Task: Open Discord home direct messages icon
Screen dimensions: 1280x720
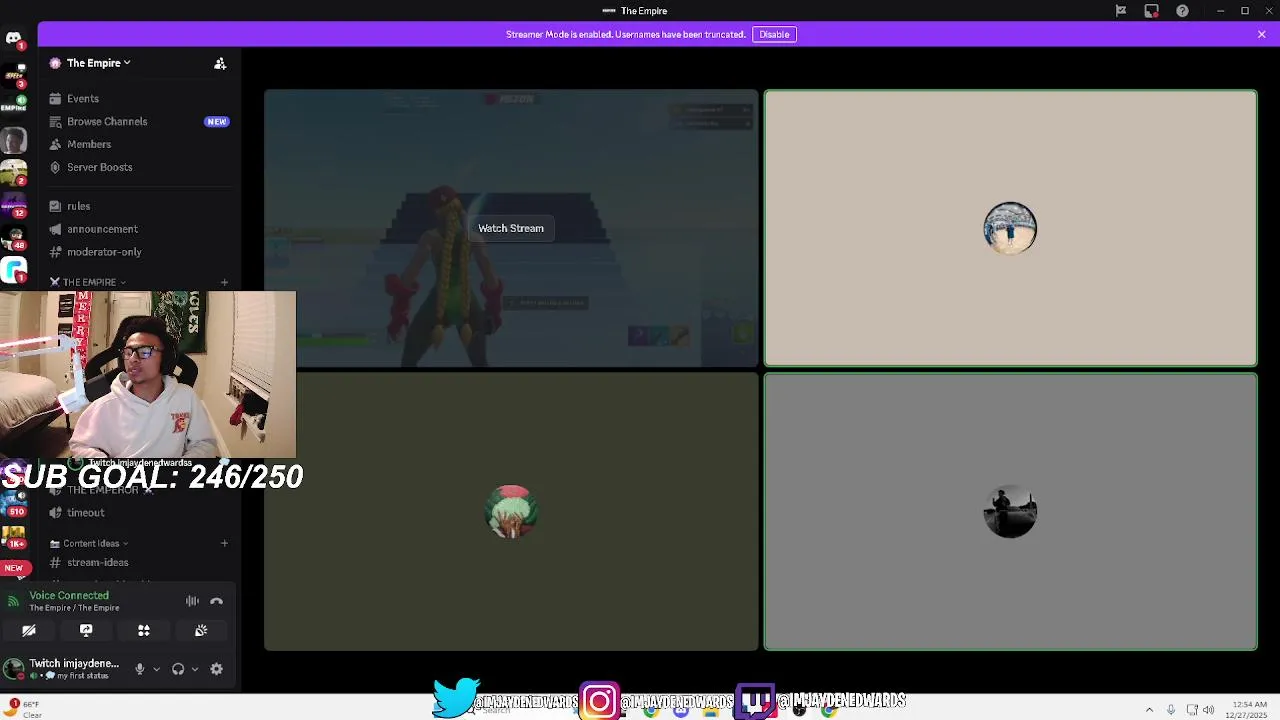Action: (x=13, y=39)
